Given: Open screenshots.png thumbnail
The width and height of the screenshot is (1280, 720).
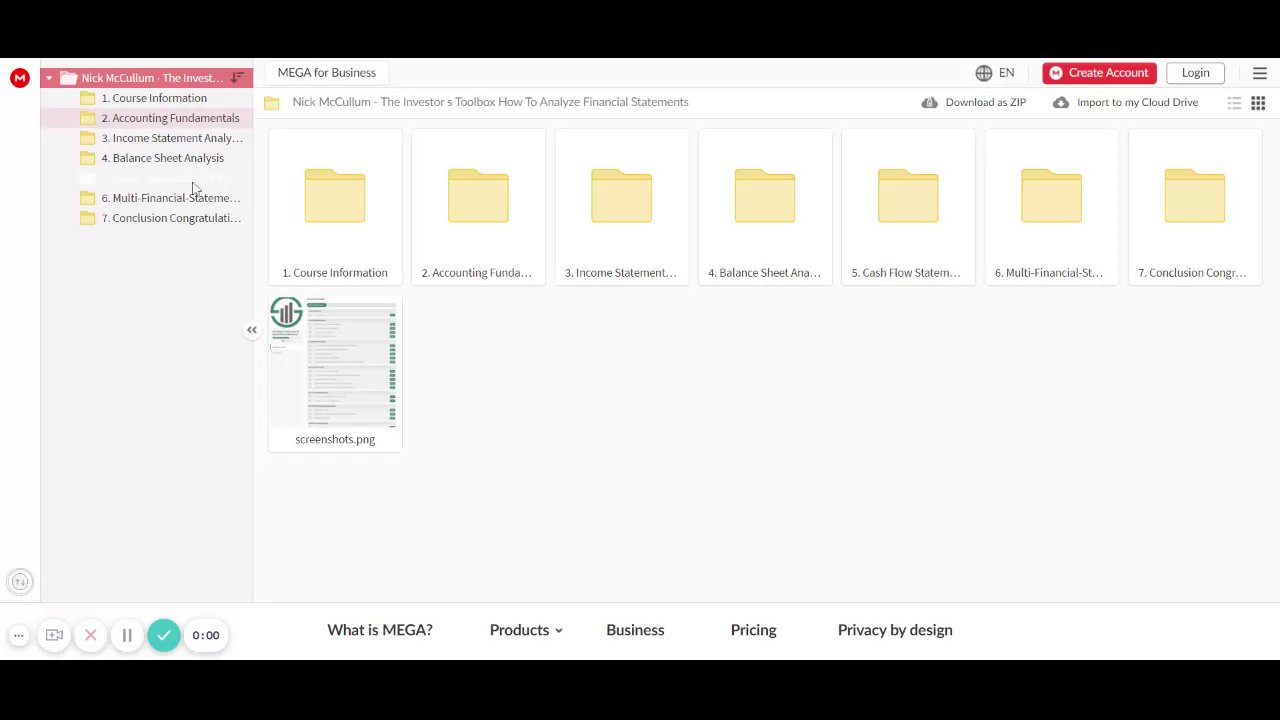Looking at the screenshot, I should point(335,374).
